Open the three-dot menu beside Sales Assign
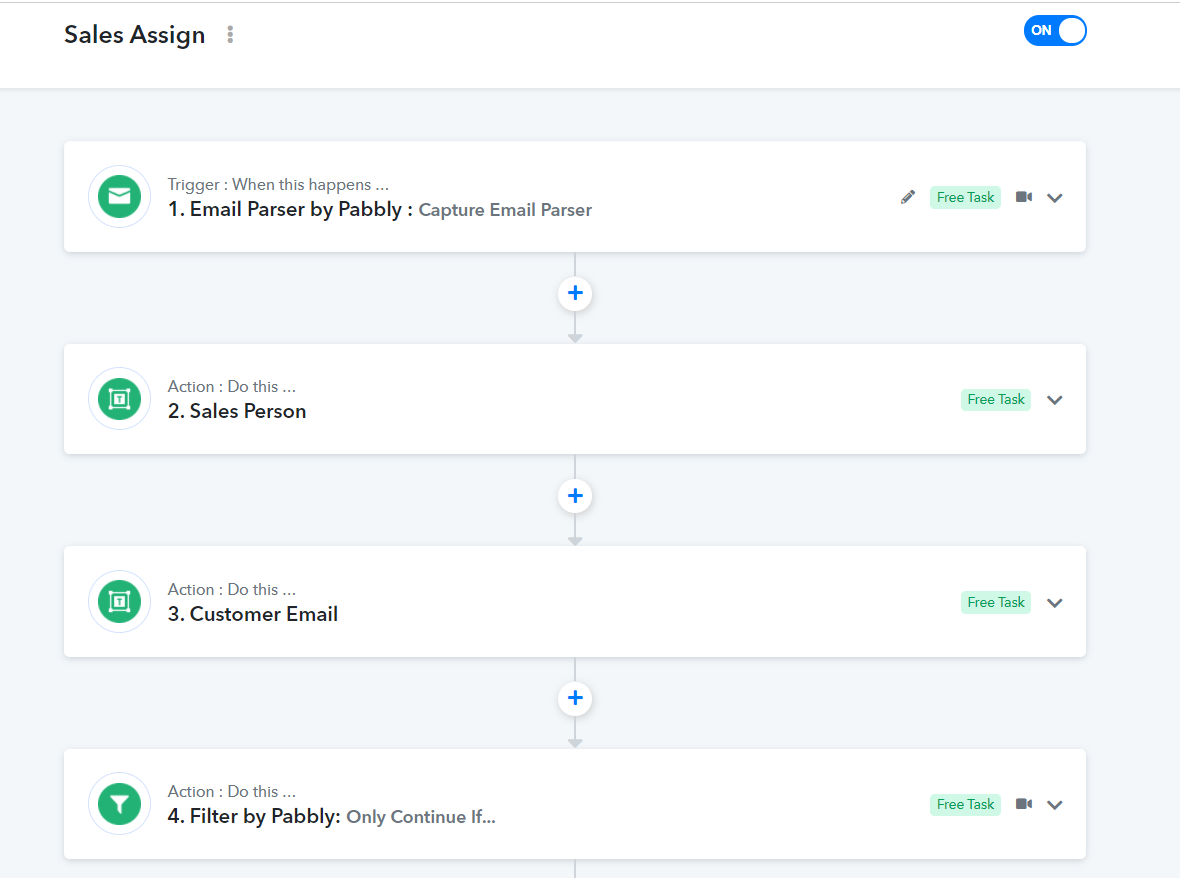 tap(230, 35)
